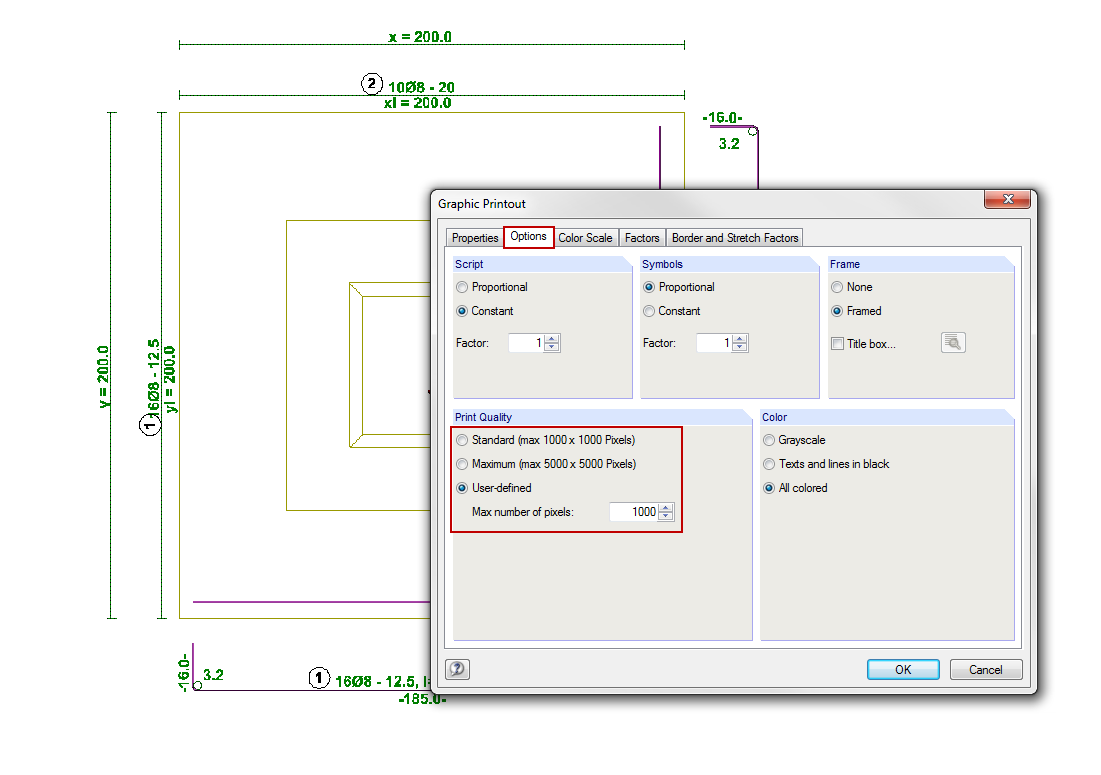The image size is (1101, 775).
Task: Confirm settings with OK button
Action: tap(902, 669)
